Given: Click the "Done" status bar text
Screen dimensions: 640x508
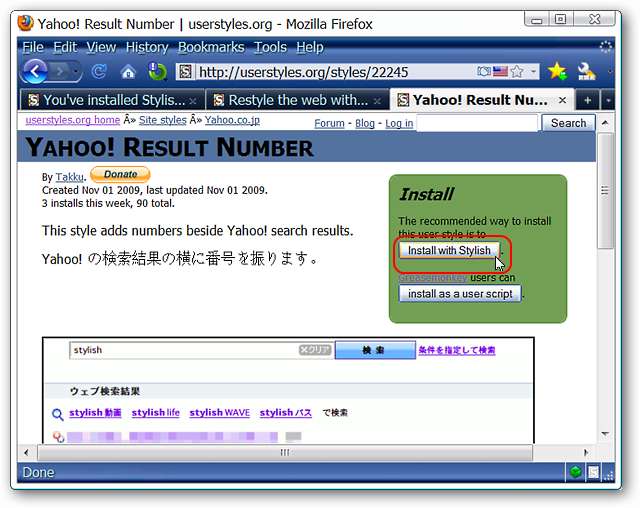Looking at the screenshot, I should pos(38,473).
